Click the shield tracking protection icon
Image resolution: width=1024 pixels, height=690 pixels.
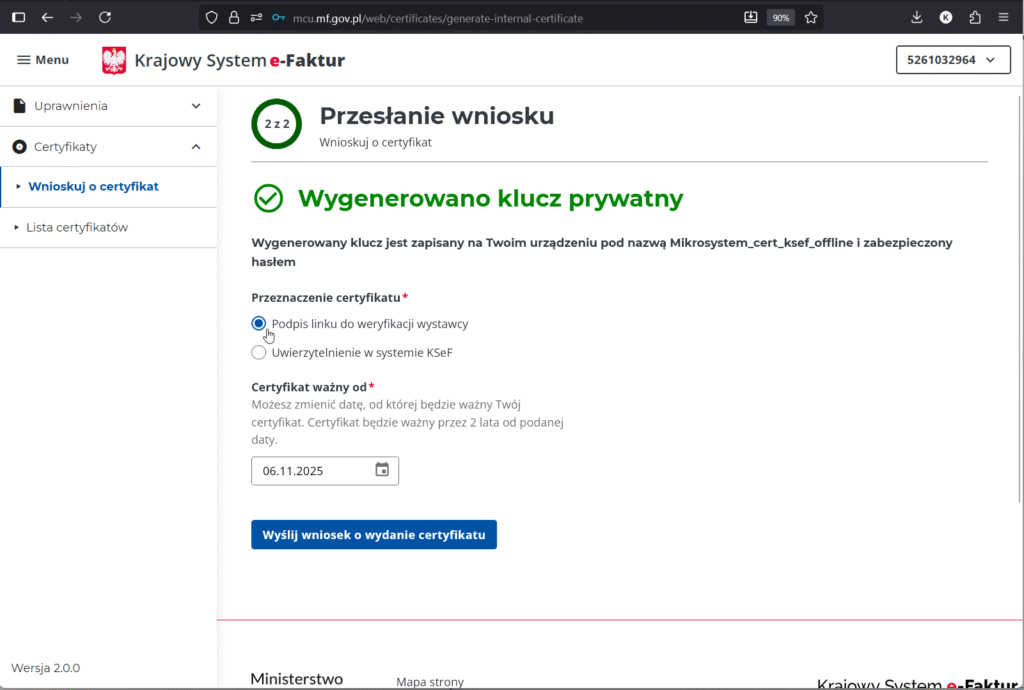tap(210, 17)
